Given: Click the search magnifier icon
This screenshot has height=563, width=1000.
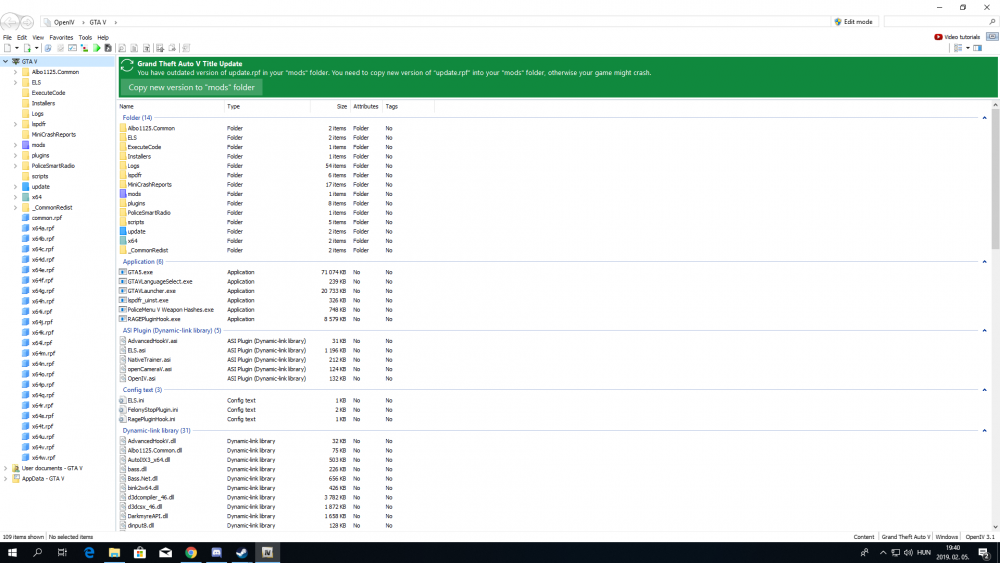Looking at the screenshot, I should [990, 21].
